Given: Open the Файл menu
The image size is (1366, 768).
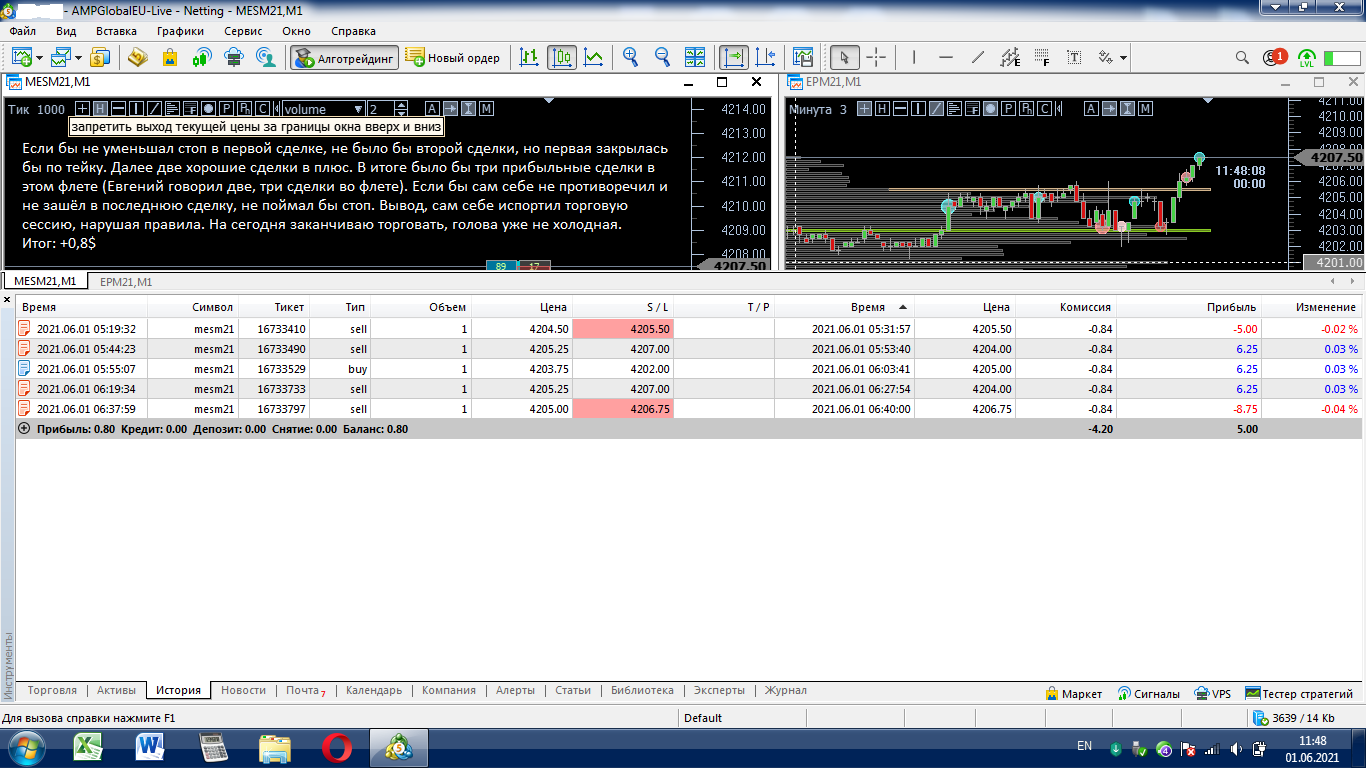Looking at the screenshot, I should [23, 31].
